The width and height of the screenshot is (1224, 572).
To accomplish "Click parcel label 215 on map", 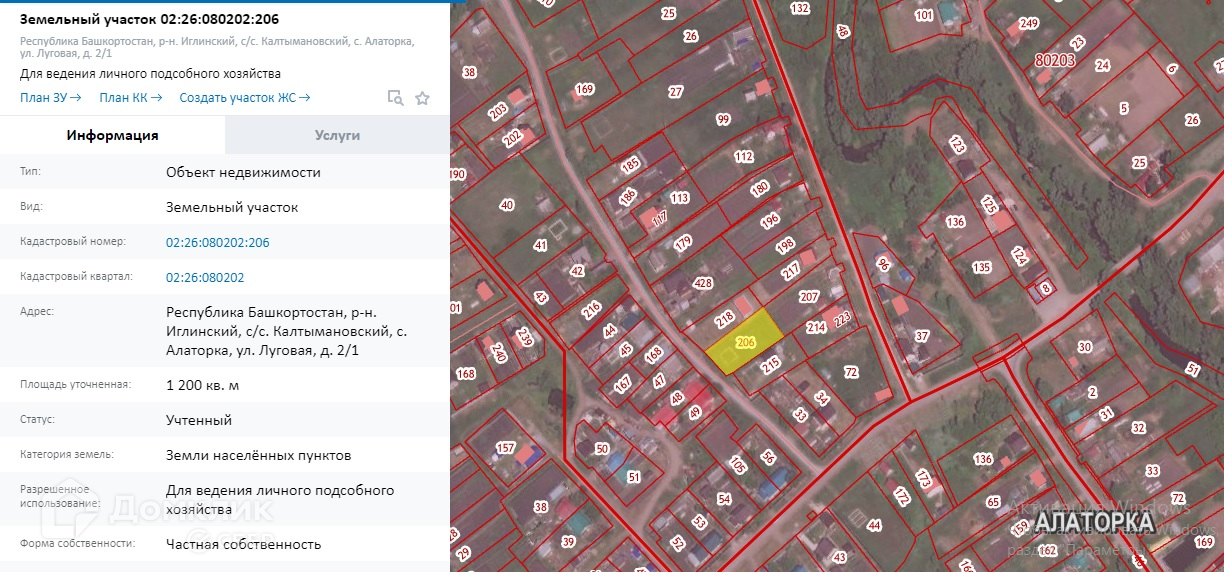I will (x=770, y=366).
